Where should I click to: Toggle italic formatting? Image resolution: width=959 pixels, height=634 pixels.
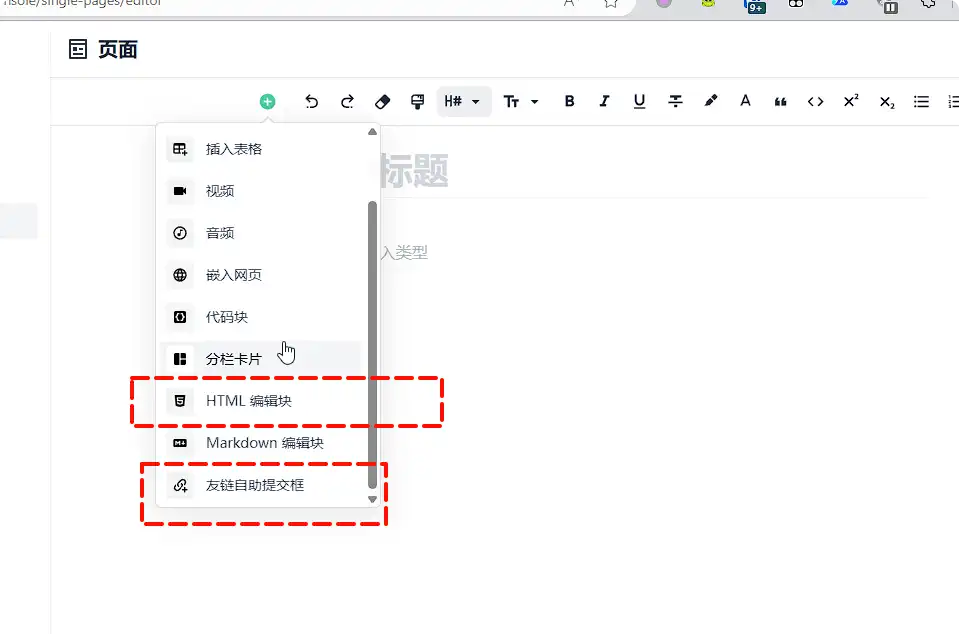pyautogui.click(x=604, y=101)
